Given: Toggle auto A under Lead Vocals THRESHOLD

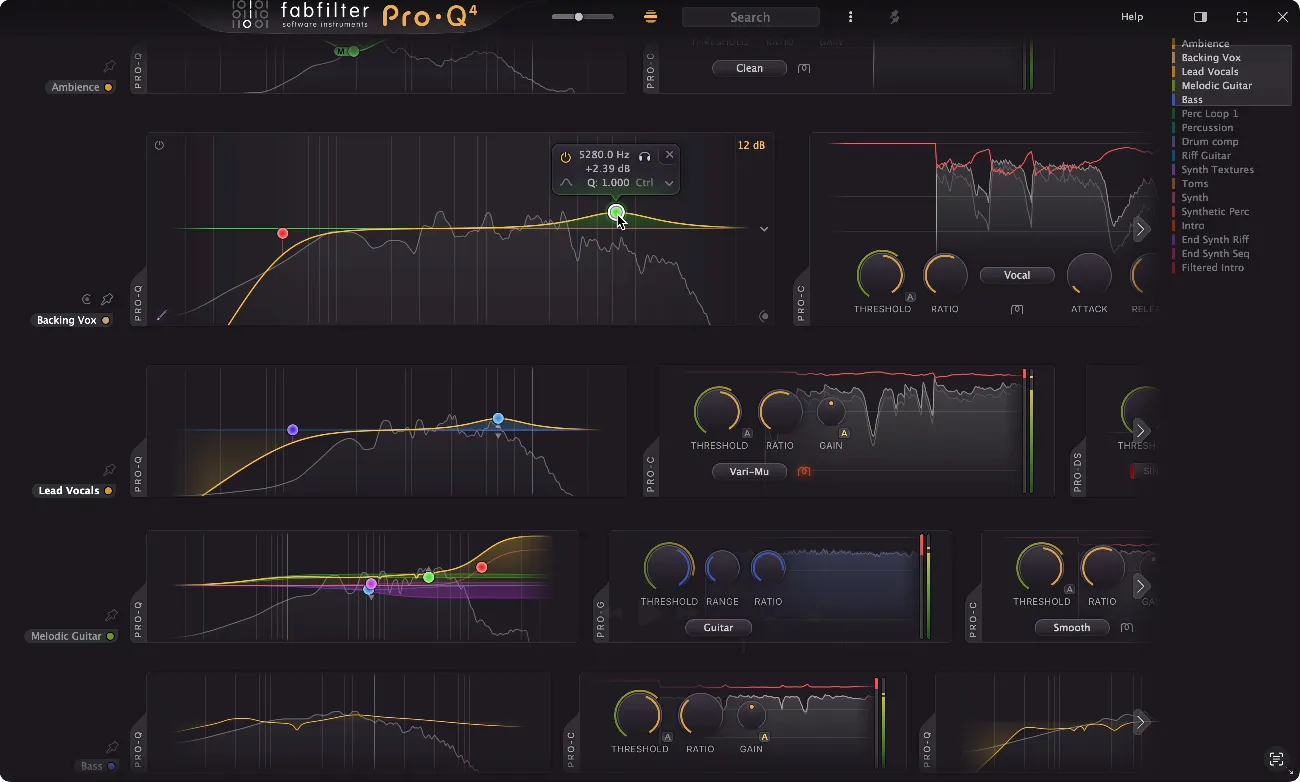Looking at the screenshot, I should [x=747, y=433].
